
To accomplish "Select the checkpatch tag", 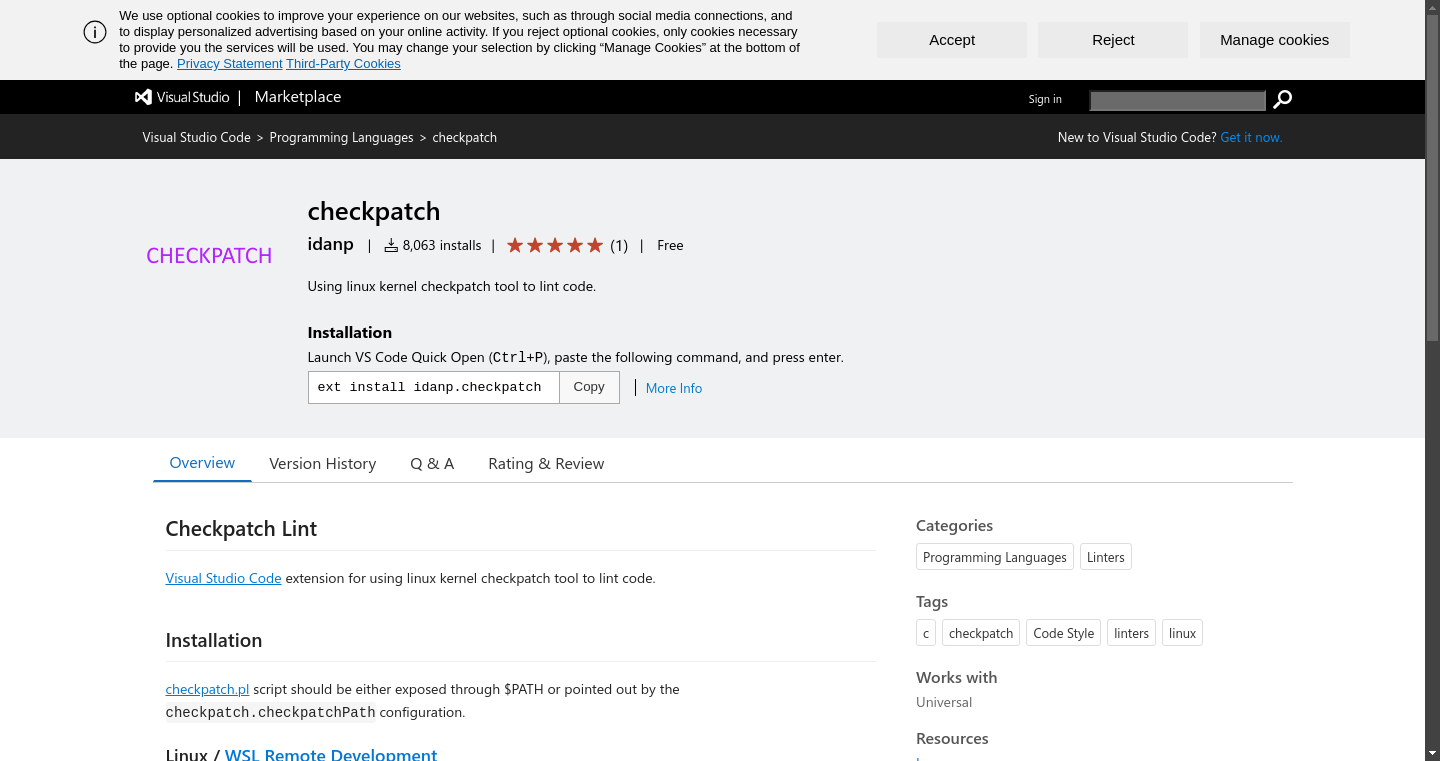I will (981, 633).
